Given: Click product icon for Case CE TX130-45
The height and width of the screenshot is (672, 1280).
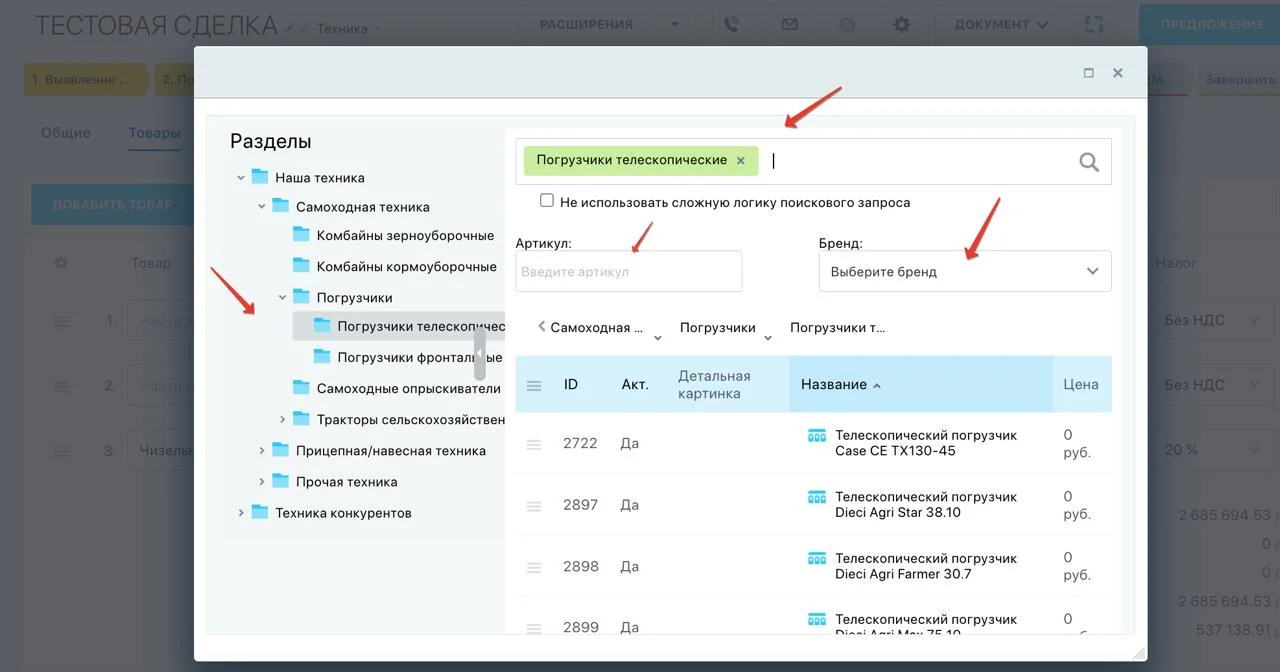Looking at the screenshot, I should pos(817,436).
